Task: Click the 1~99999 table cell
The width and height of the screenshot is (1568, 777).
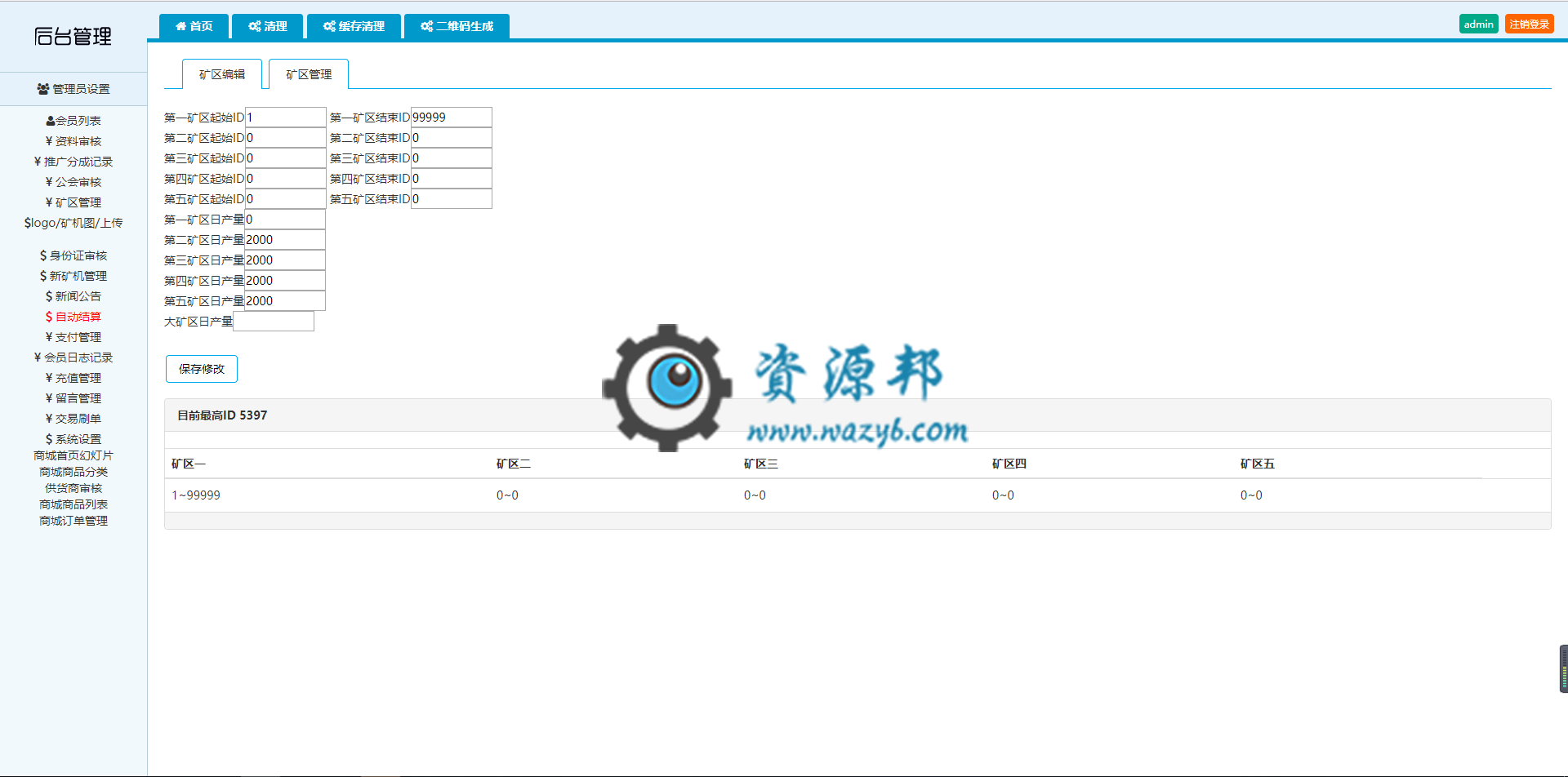Action: tap(196, 495)
